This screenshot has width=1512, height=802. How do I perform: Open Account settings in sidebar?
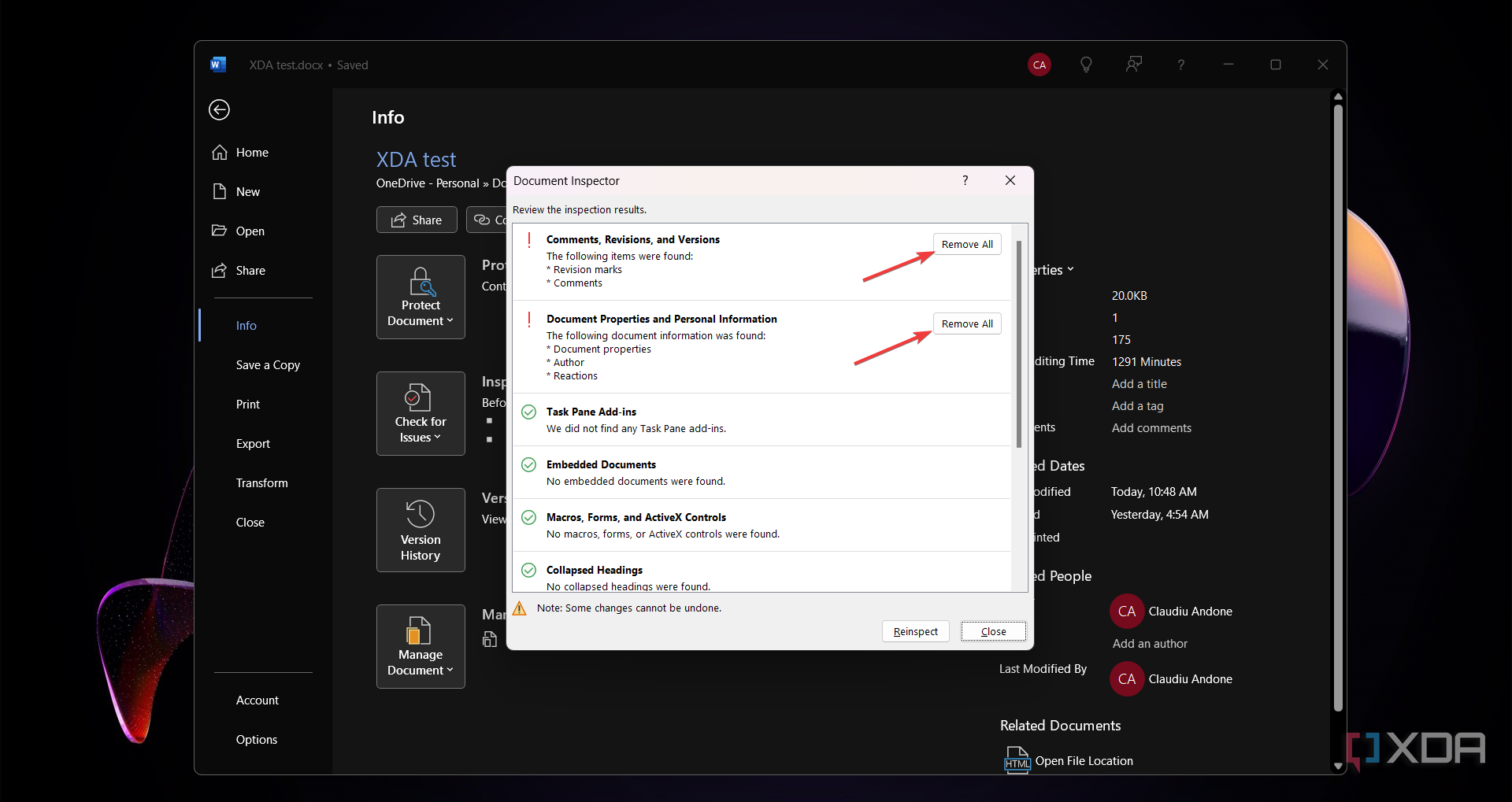tap(258, 700)
